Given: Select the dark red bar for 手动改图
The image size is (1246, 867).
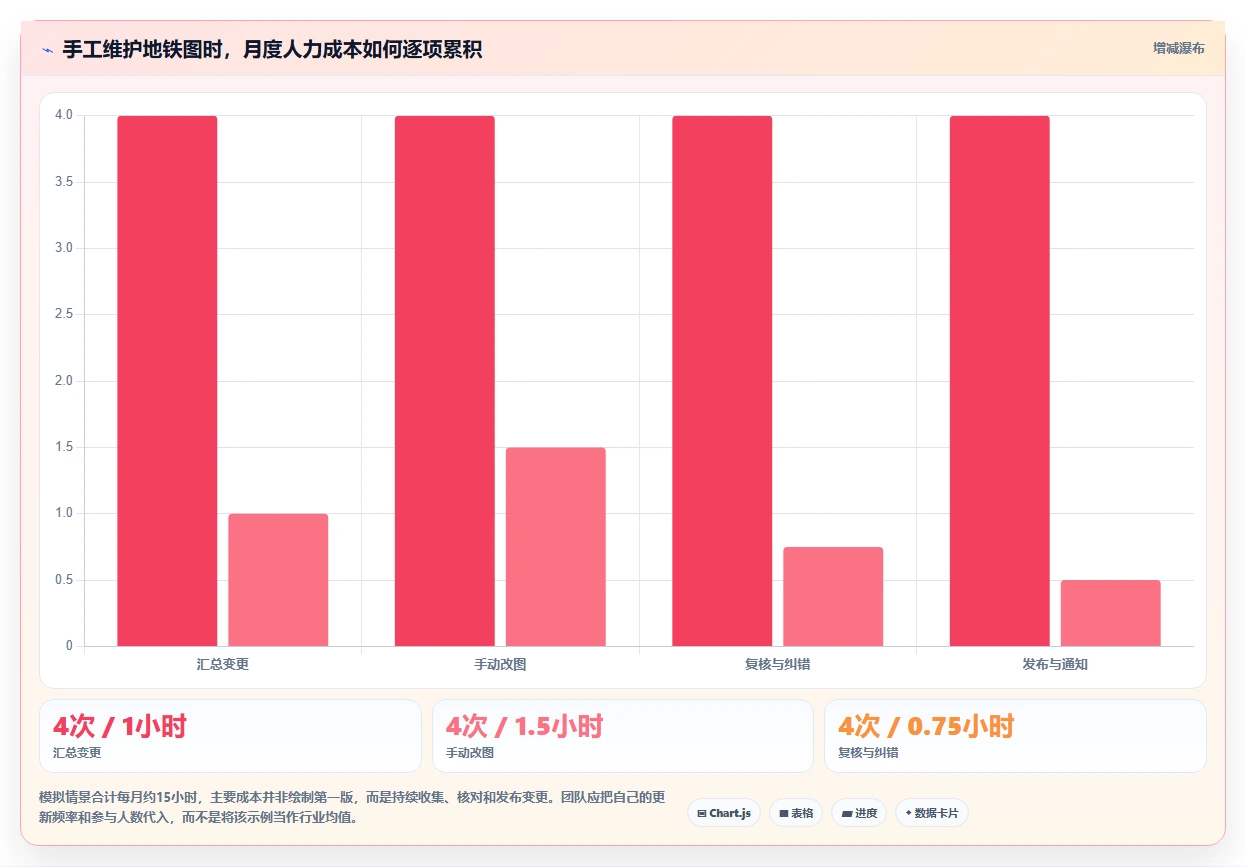Looking at the screenshot, I should click(x=444, y=381).
